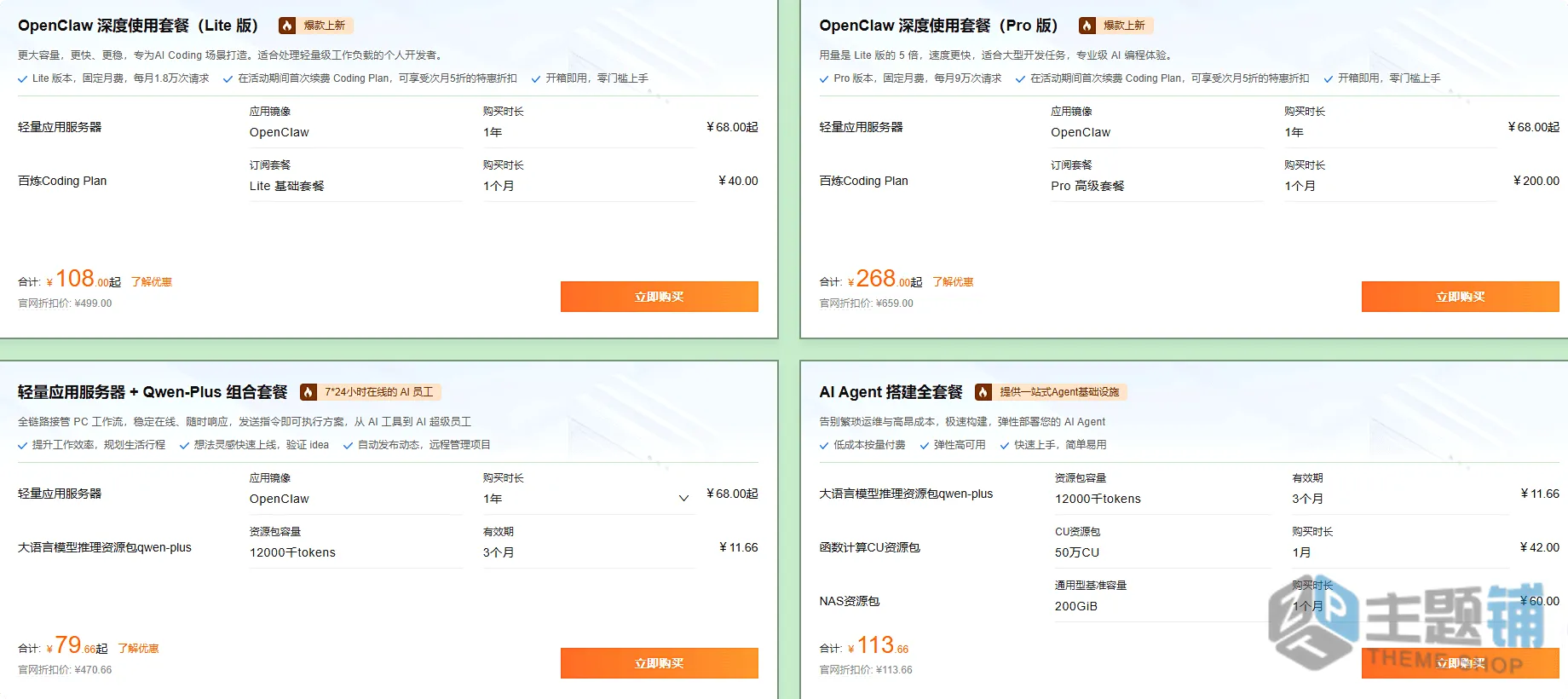Click the 'OpenClaw 深度使用套餐（Pro 版）' heading
1568x699 pixels.
(x=938, y=26)
